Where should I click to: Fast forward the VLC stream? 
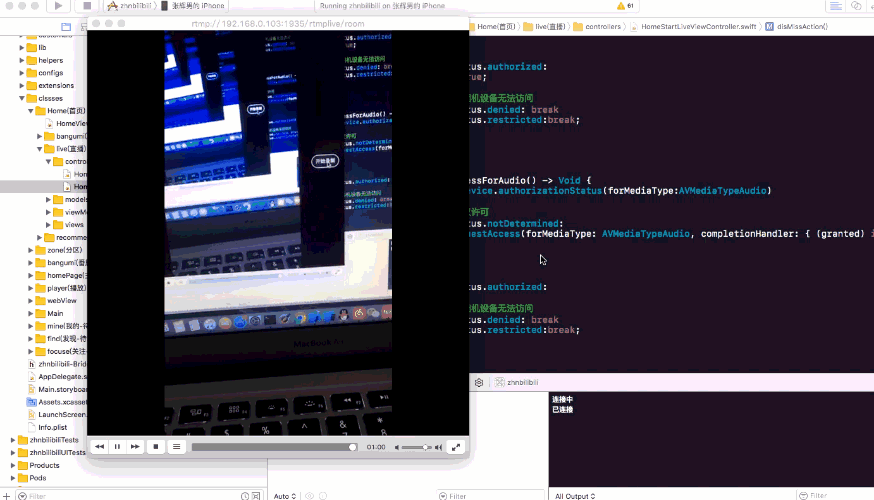point(135,446)
